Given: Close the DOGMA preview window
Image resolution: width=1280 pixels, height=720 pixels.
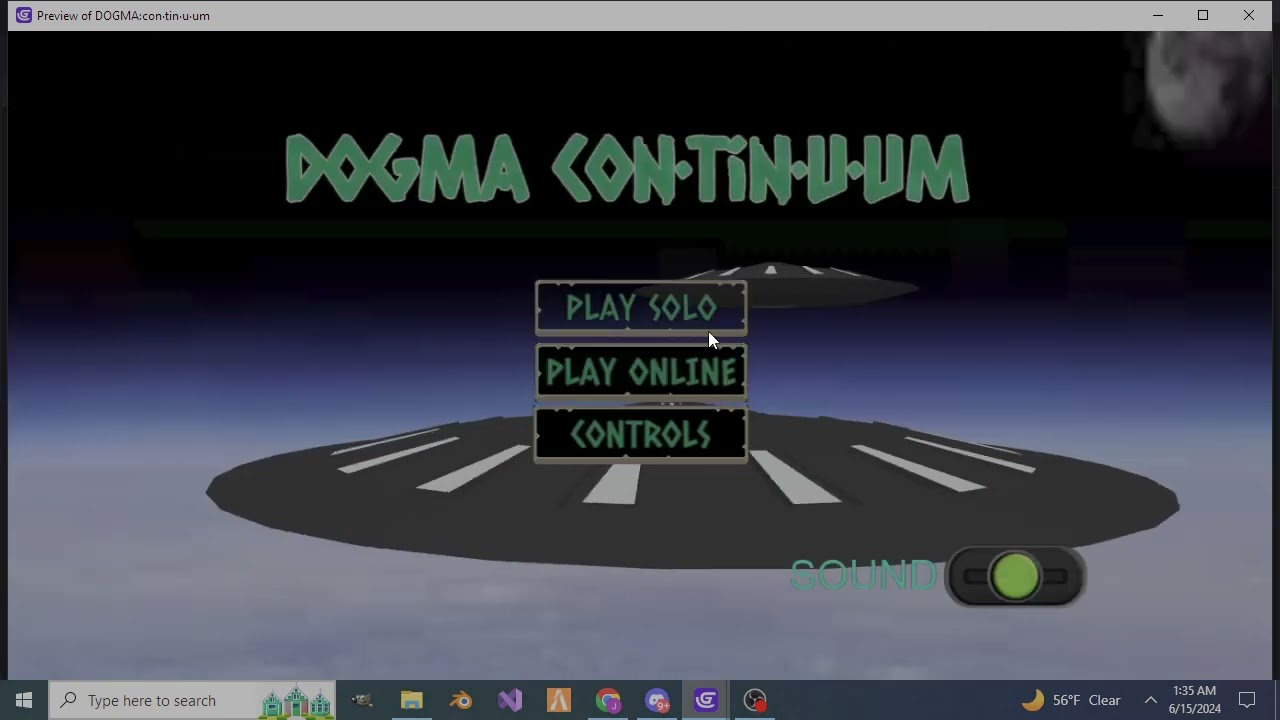Looking at the screenshot, I should [1249, 15].
